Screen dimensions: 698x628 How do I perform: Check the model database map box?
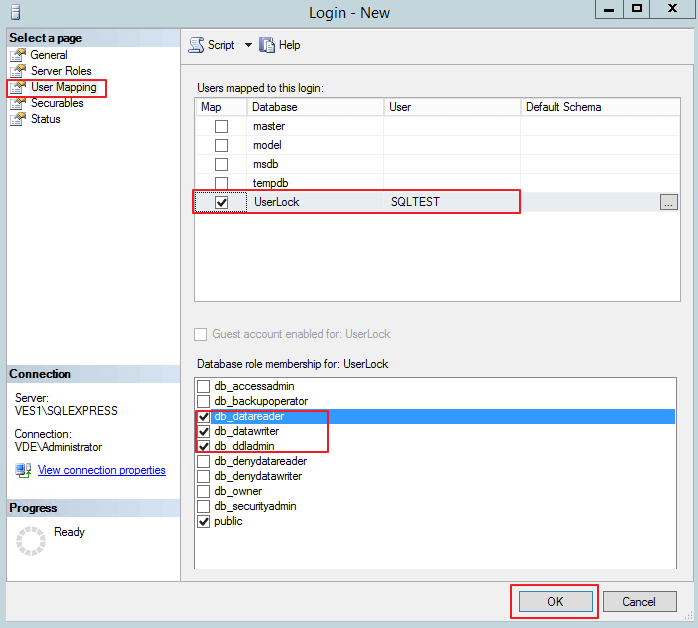(x=221, y=145)
